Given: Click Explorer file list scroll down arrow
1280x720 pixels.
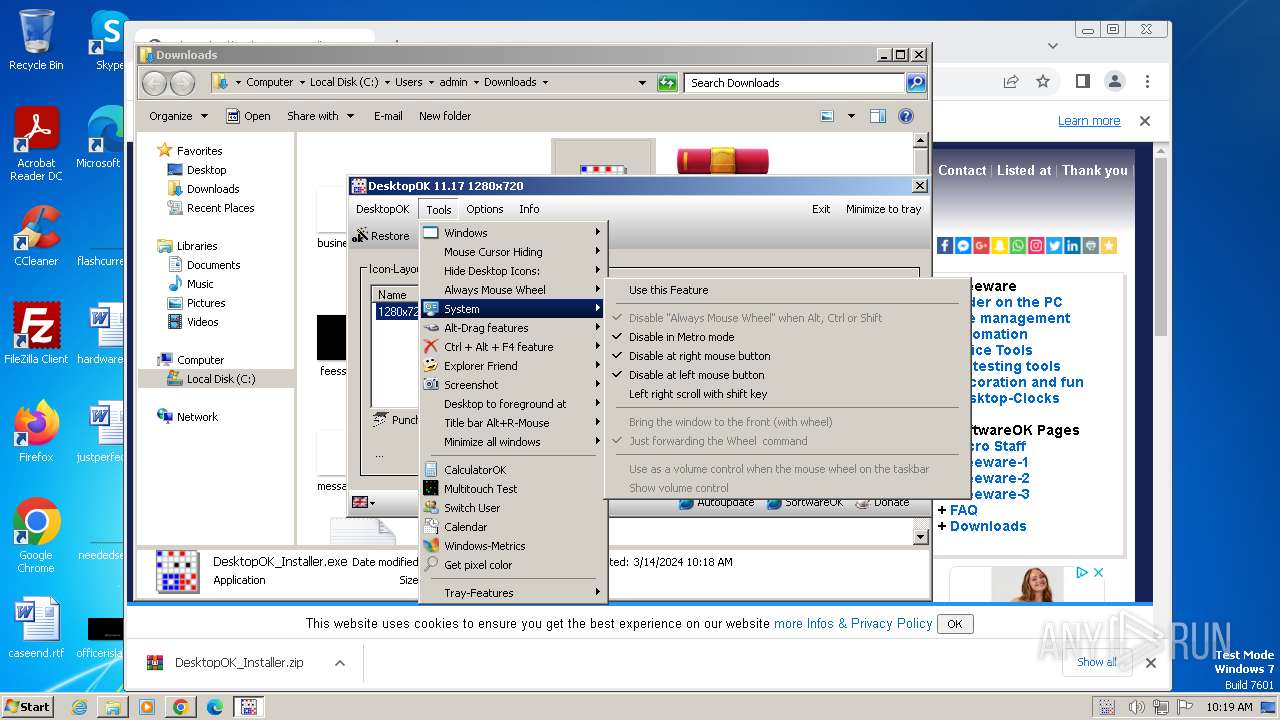Looking at the screenshot, I should point(921,537).
